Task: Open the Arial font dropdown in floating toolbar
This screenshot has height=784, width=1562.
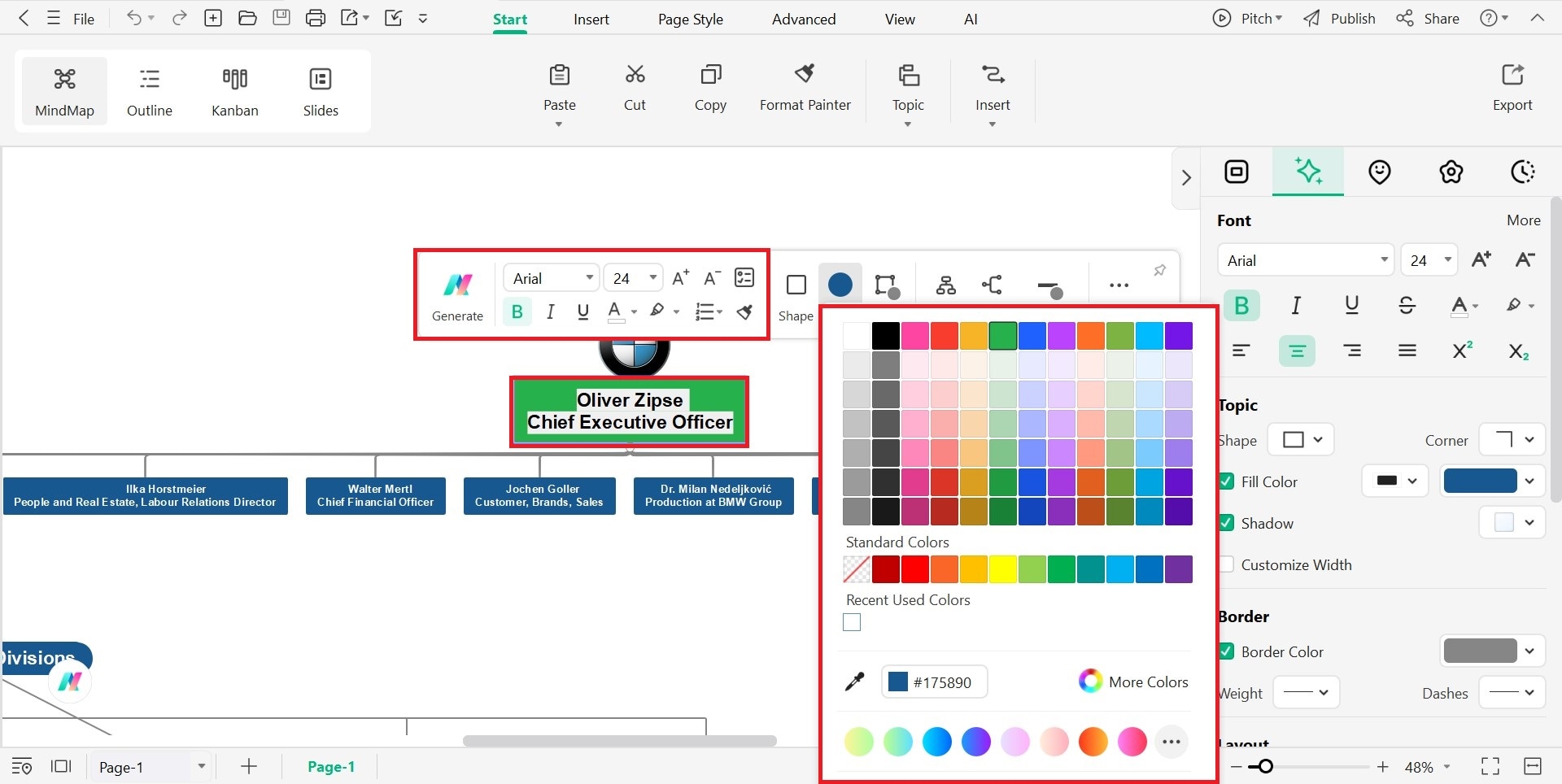Action: pyautogui.click(x=552, y=278)
